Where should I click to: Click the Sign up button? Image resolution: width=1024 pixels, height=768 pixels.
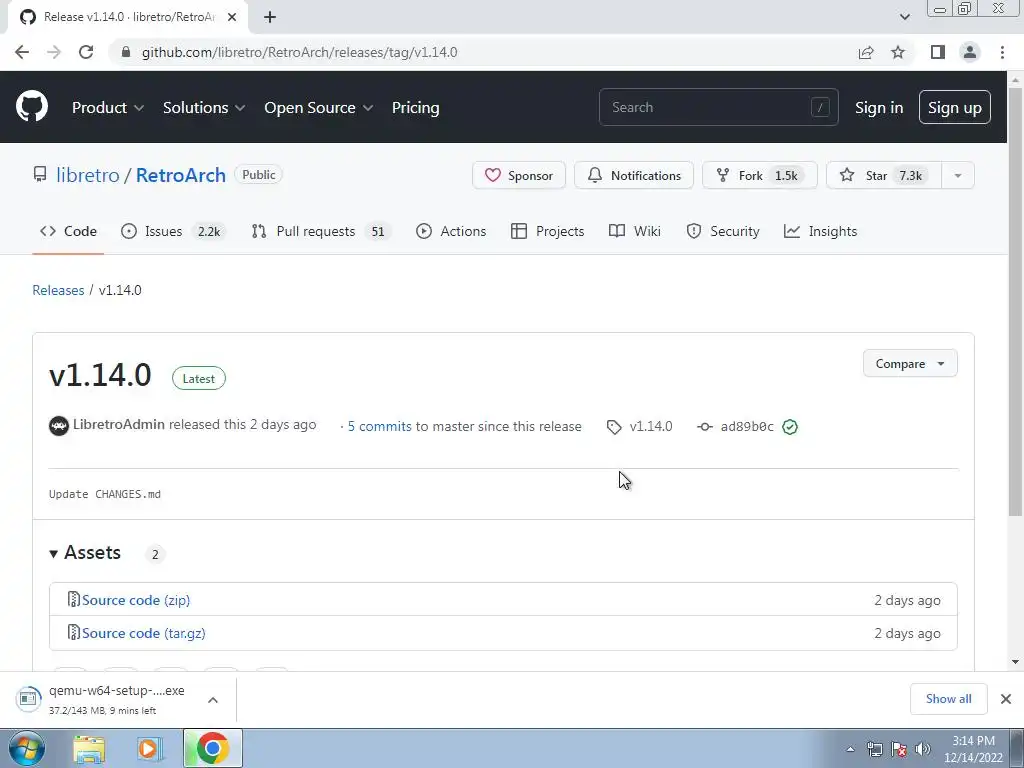(x=954, y=107)
